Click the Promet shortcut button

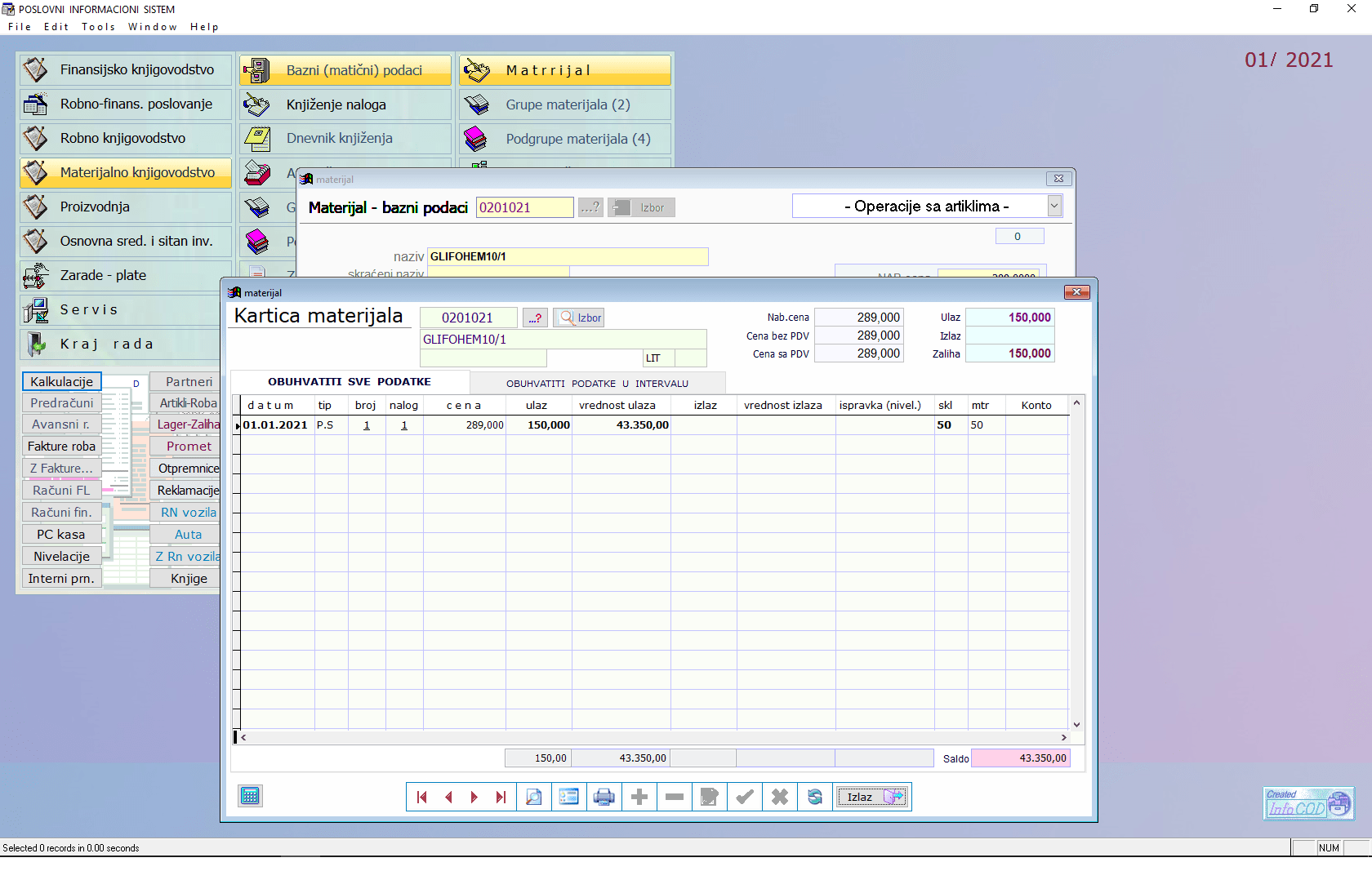coord(185,446)
